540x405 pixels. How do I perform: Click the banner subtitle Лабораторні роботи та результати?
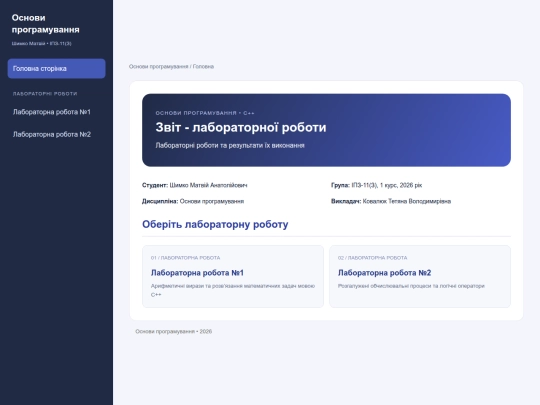(230, 145)
